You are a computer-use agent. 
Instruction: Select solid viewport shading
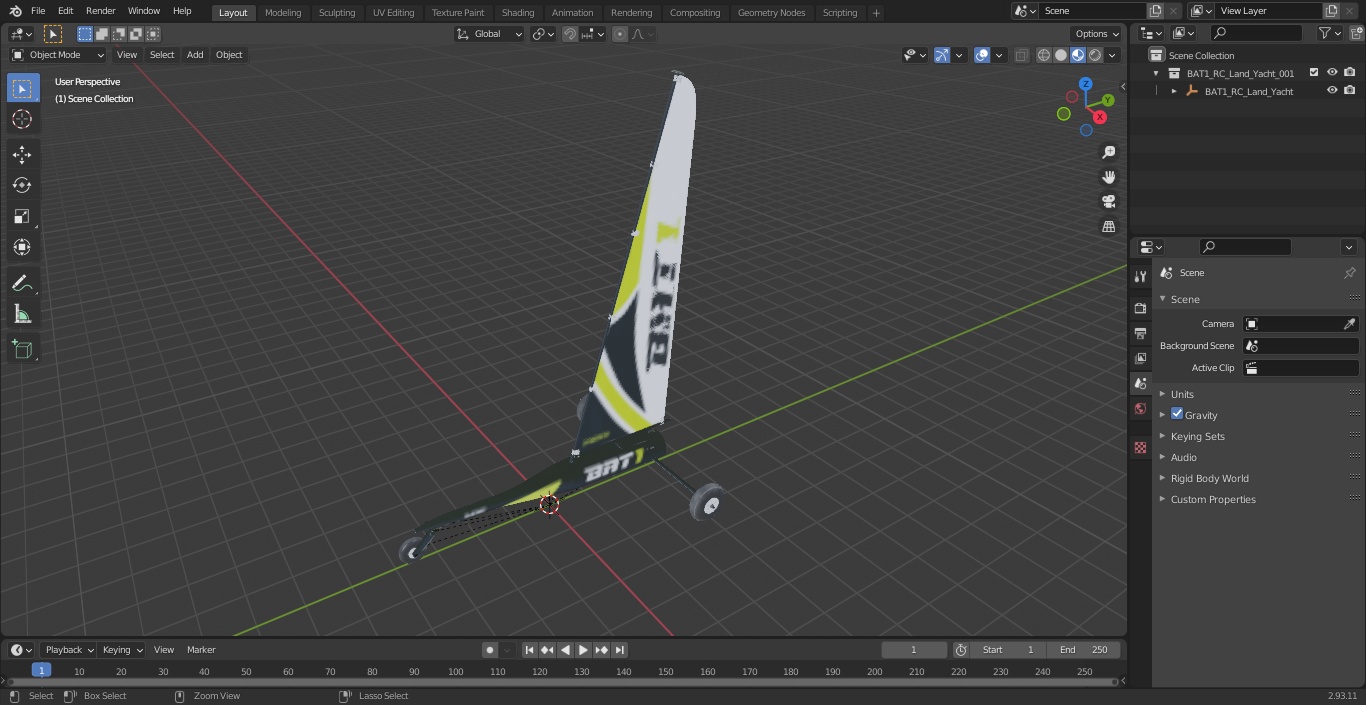click(1061, 55)
